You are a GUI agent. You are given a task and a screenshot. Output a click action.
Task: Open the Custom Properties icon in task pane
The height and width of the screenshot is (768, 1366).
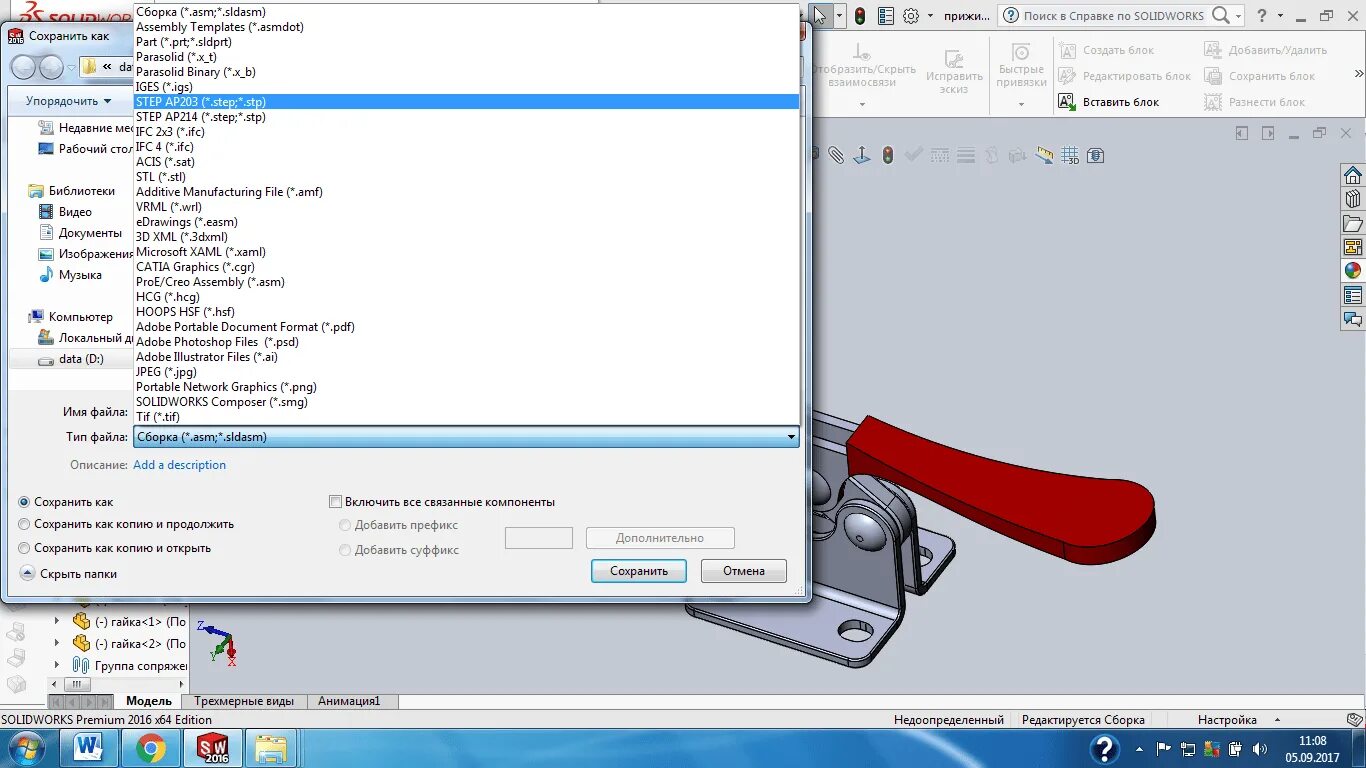pyautogui.click(x=1353, y=295)
